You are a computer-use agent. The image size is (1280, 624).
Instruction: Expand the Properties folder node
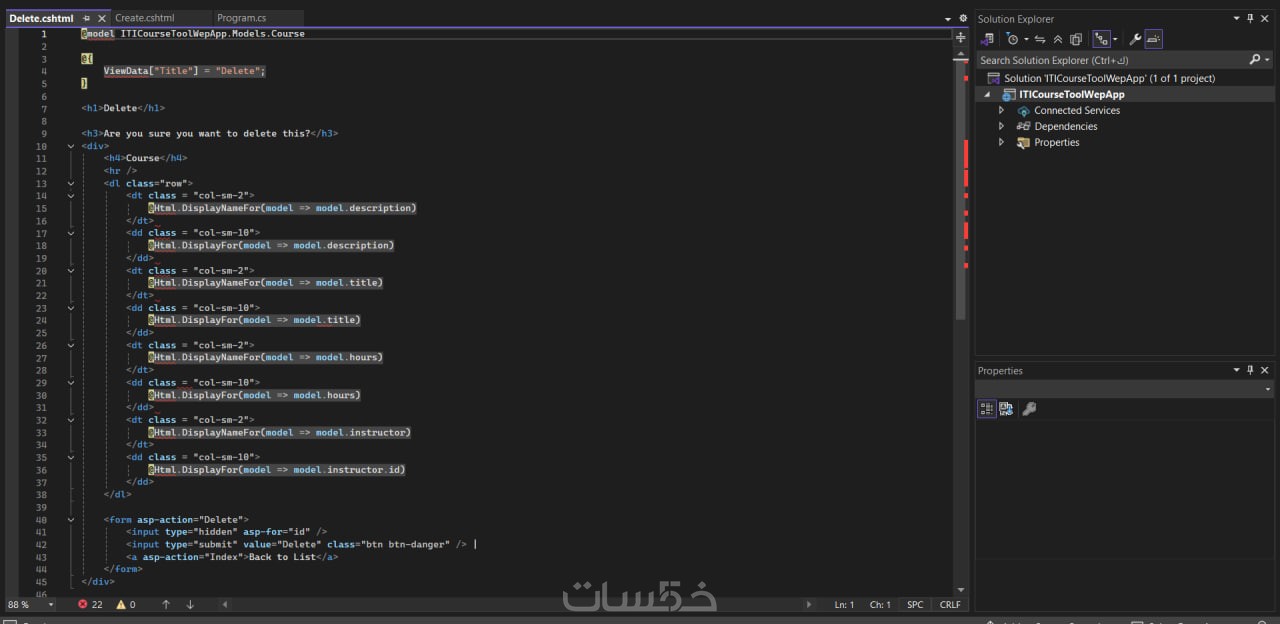(x=1002, y=142)
